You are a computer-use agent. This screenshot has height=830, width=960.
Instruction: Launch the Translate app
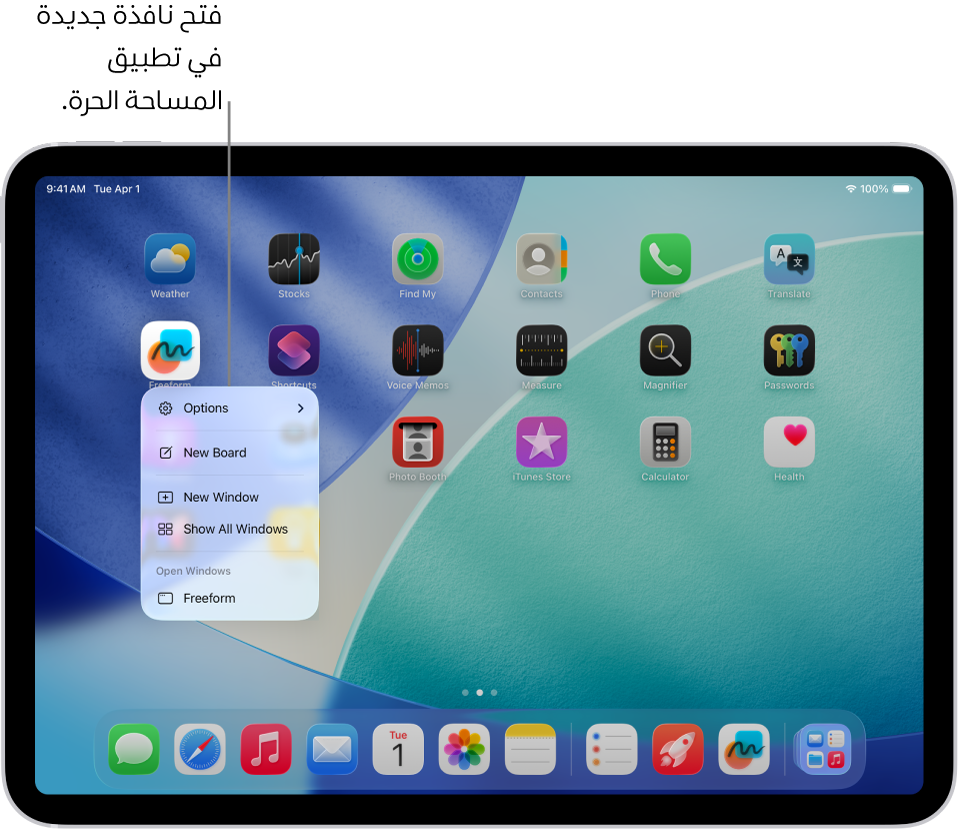[x=789, y=257]
